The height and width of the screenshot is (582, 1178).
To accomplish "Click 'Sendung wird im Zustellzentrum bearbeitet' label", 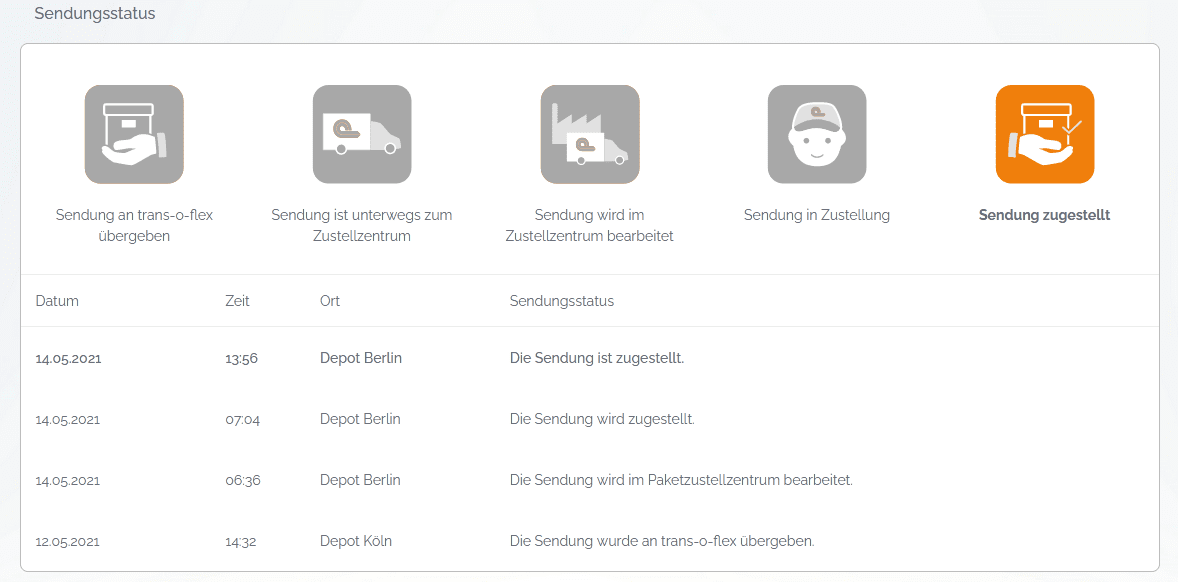I will point(589,226).
